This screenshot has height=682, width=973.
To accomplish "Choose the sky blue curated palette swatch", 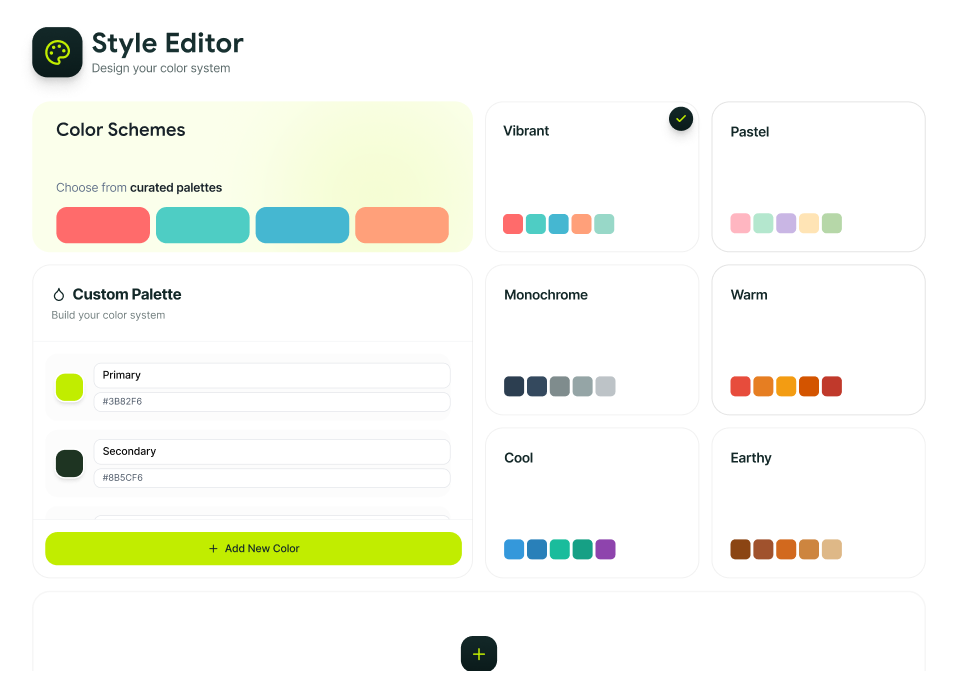I will 302,225.
